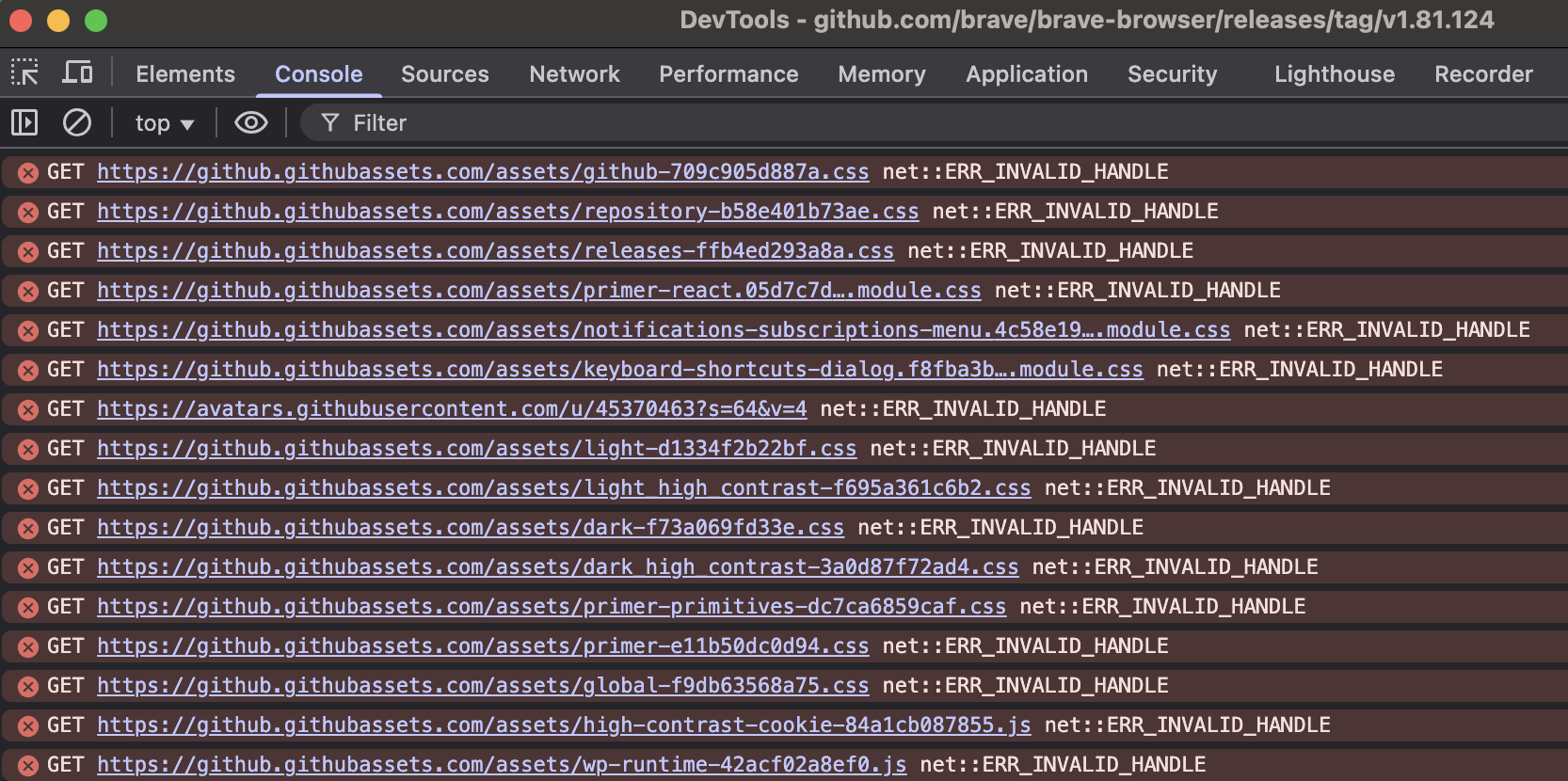Select the Security tab

1173,74
